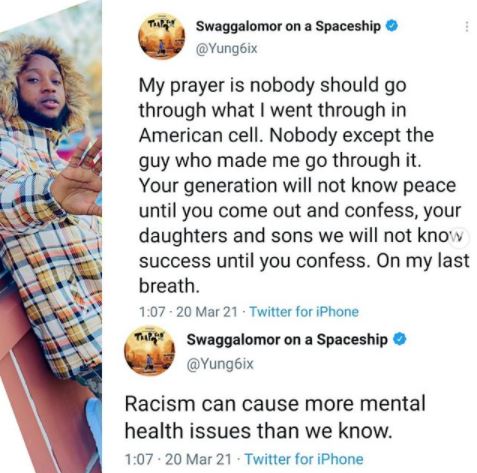The image size is (477, 473).
Task: Click the fur-hooded face in the photo
Action: click(42, 87)
